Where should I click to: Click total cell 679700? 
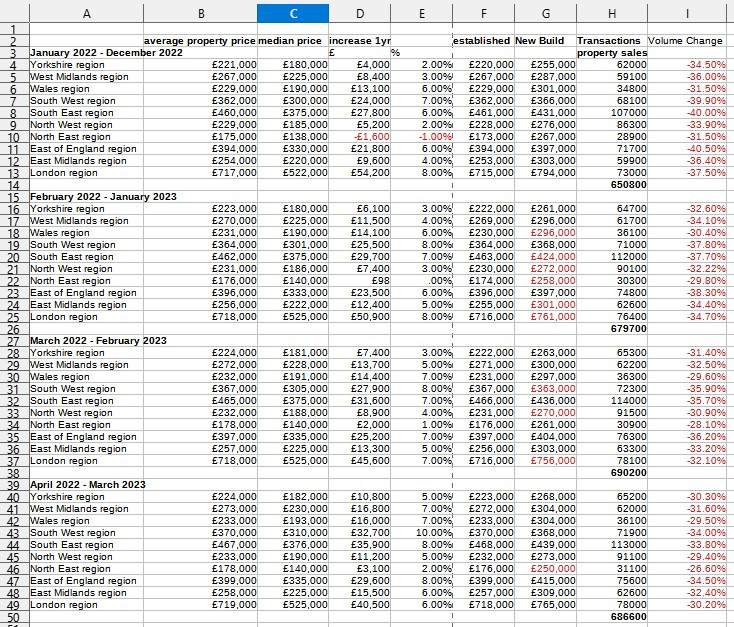point(612,329)
